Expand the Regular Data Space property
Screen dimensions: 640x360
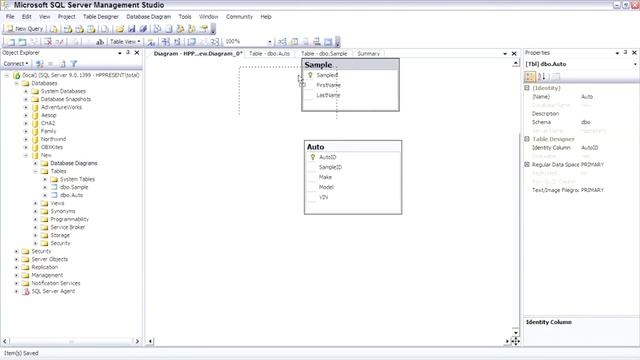point(527,164)
